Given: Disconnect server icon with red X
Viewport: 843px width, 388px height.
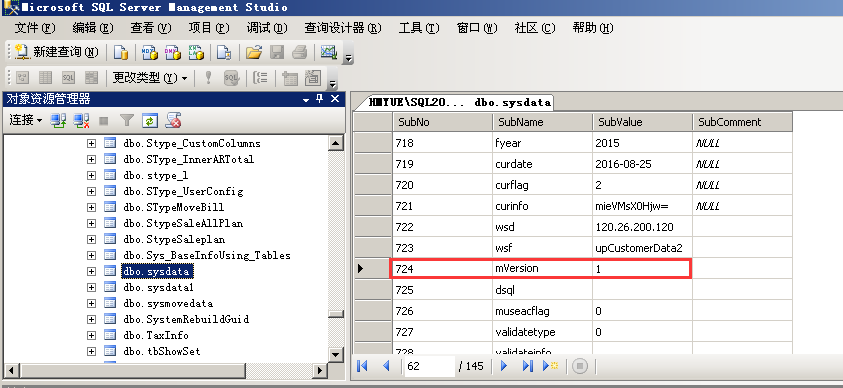Looking at the screenshot, I should 81,120.
